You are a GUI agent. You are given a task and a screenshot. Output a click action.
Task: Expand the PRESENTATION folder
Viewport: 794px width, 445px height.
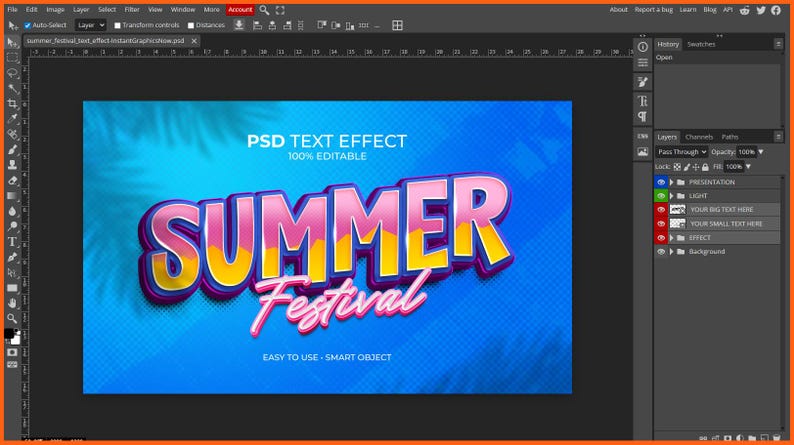(672, 182)
